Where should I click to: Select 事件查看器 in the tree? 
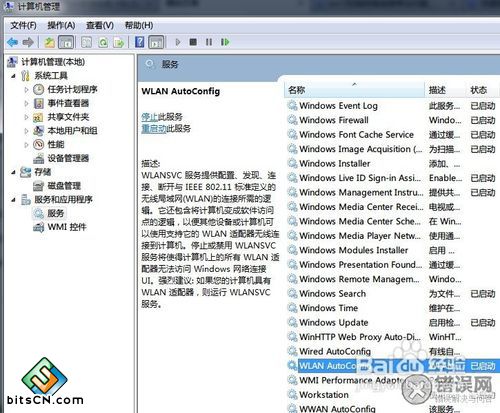68,103
